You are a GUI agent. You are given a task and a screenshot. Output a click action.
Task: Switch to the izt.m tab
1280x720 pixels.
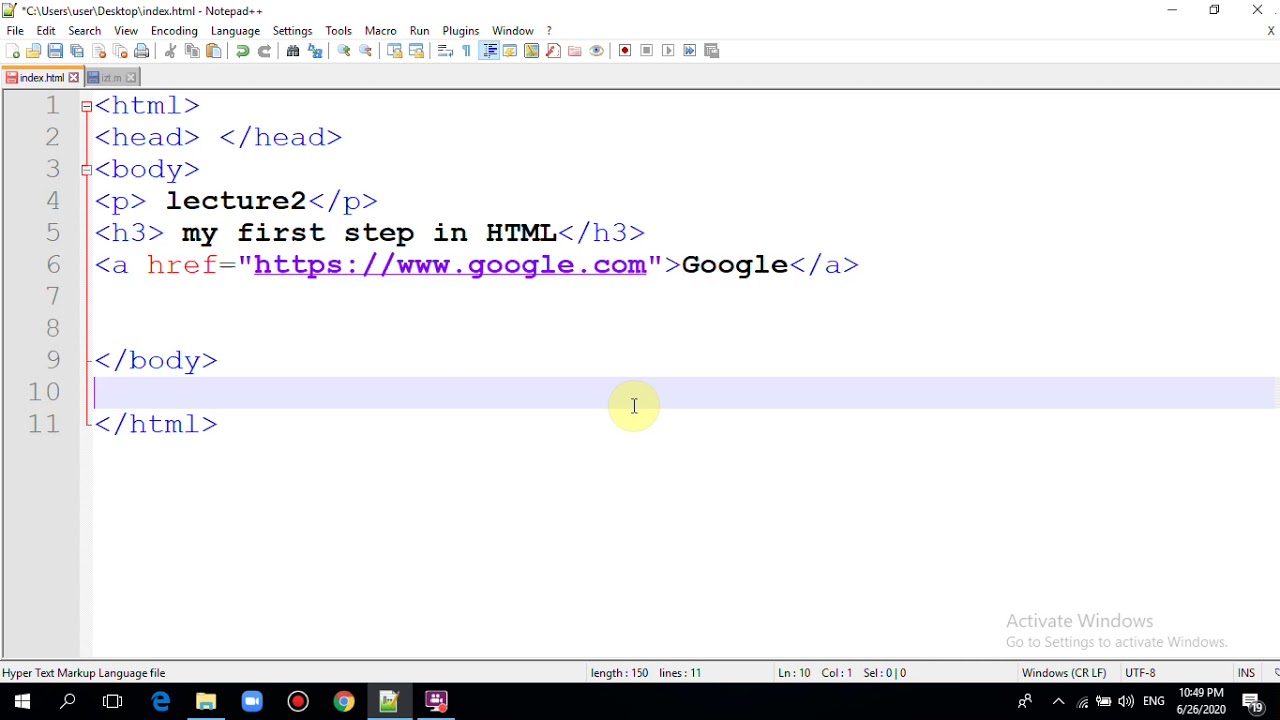click(x=110, y=78)
